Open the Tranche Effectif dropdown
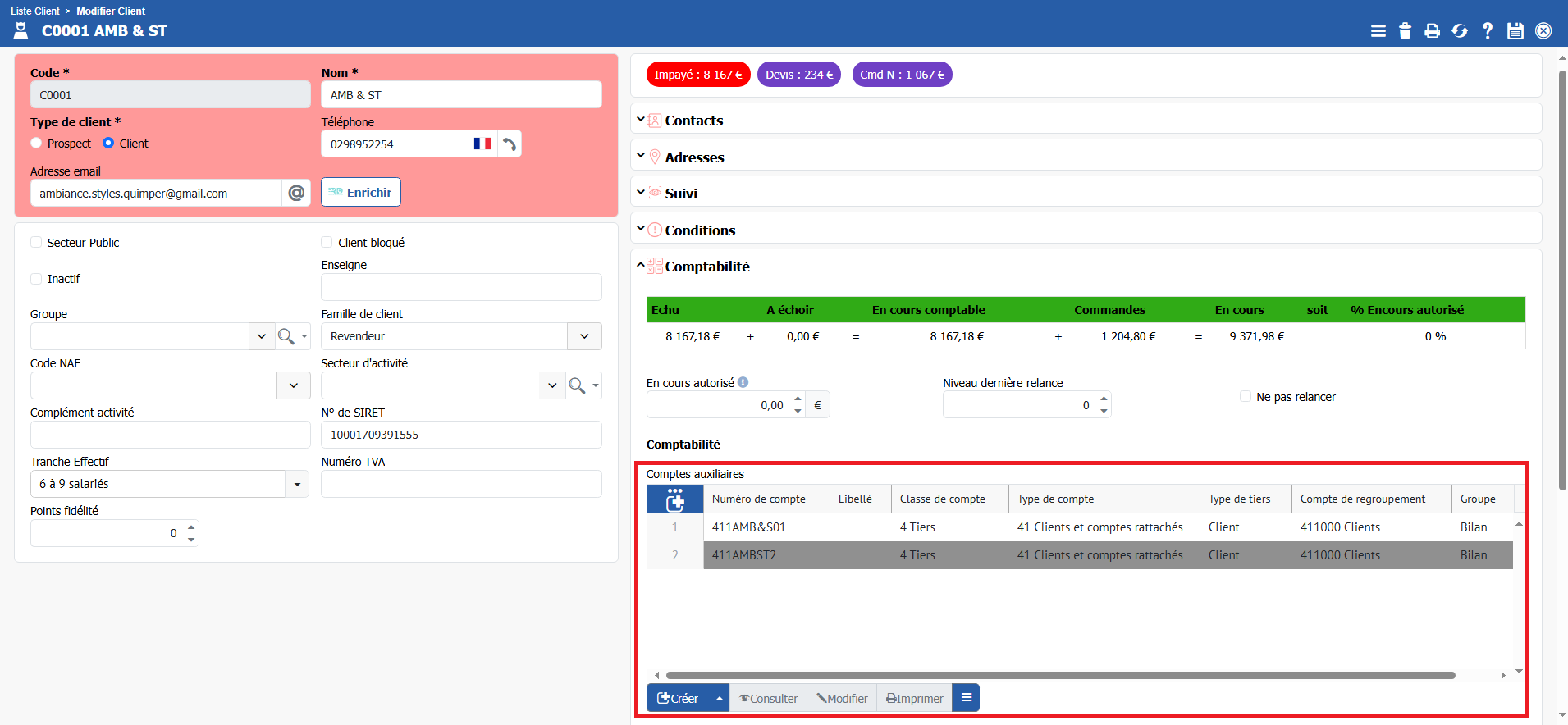The width and height of the screenshot is (1568, 725). coord(296,484)
